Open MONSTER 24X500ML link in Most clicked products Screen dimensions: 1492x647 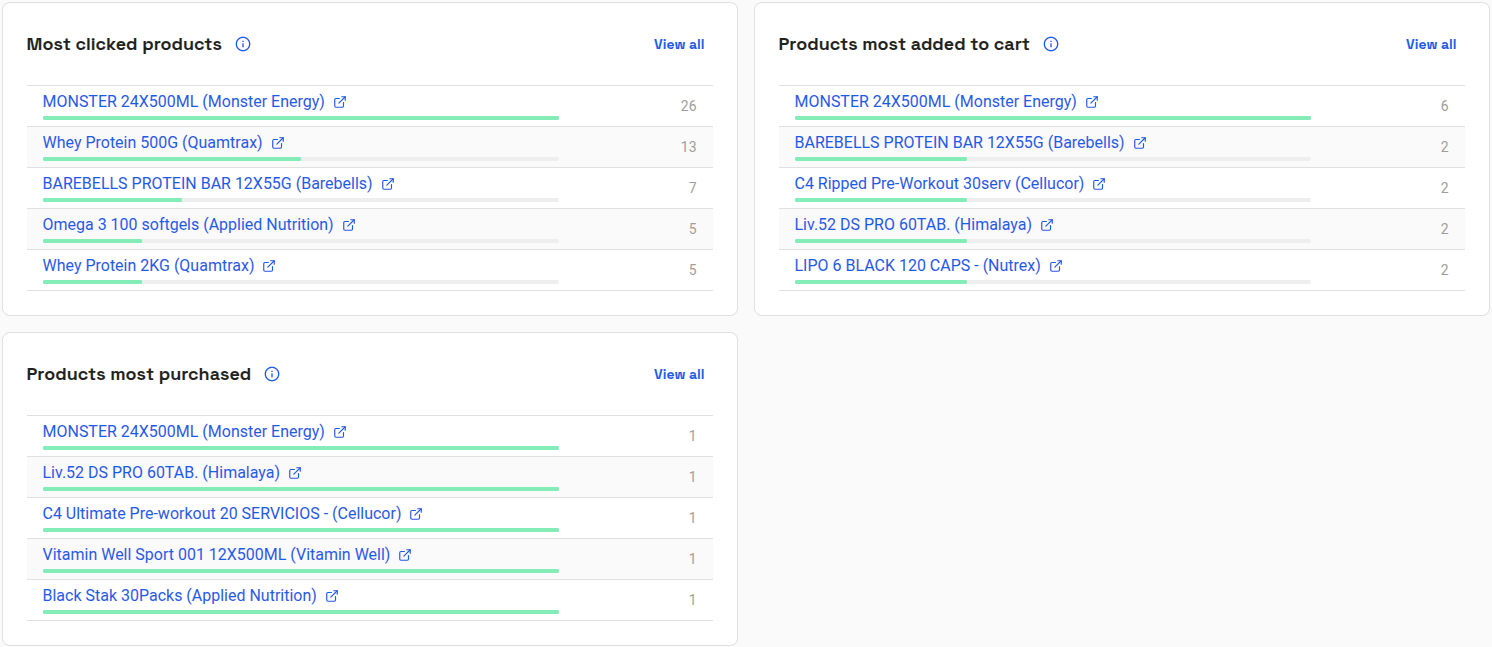tap(184, 101)
